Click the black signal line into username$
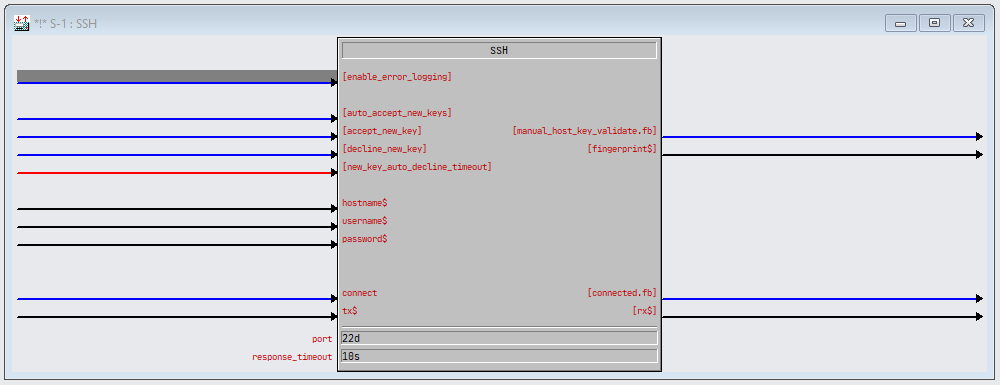This screenshot has width=1000, height=385. pyautogui.click(x=177, y=226)
